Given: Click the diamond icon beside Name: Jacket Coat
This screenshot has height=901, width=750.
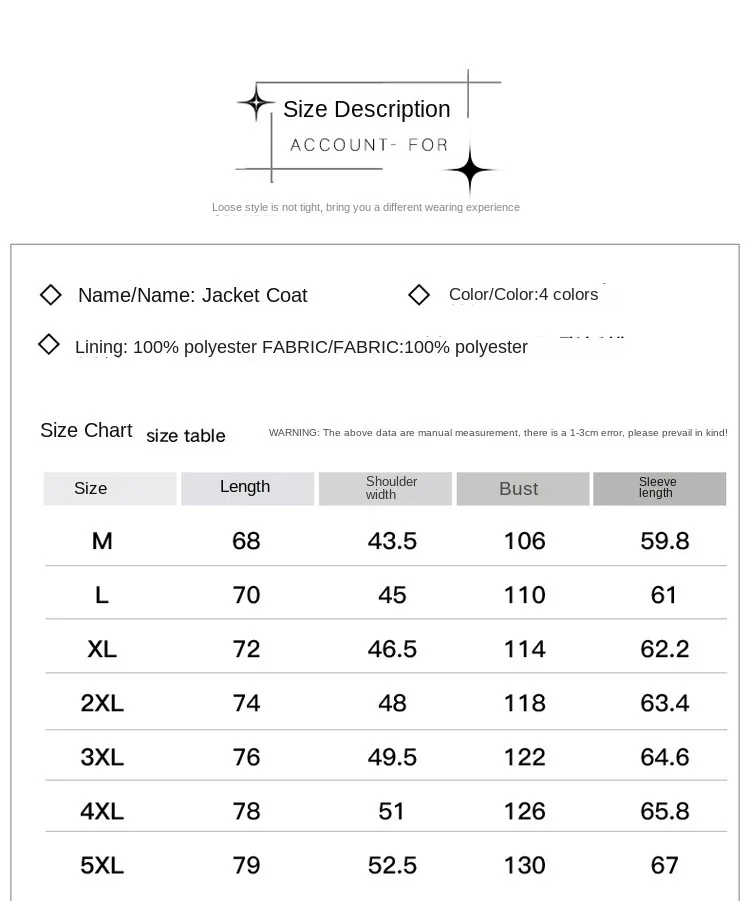Looking at the screenshot, I should [x=51, y=295].
